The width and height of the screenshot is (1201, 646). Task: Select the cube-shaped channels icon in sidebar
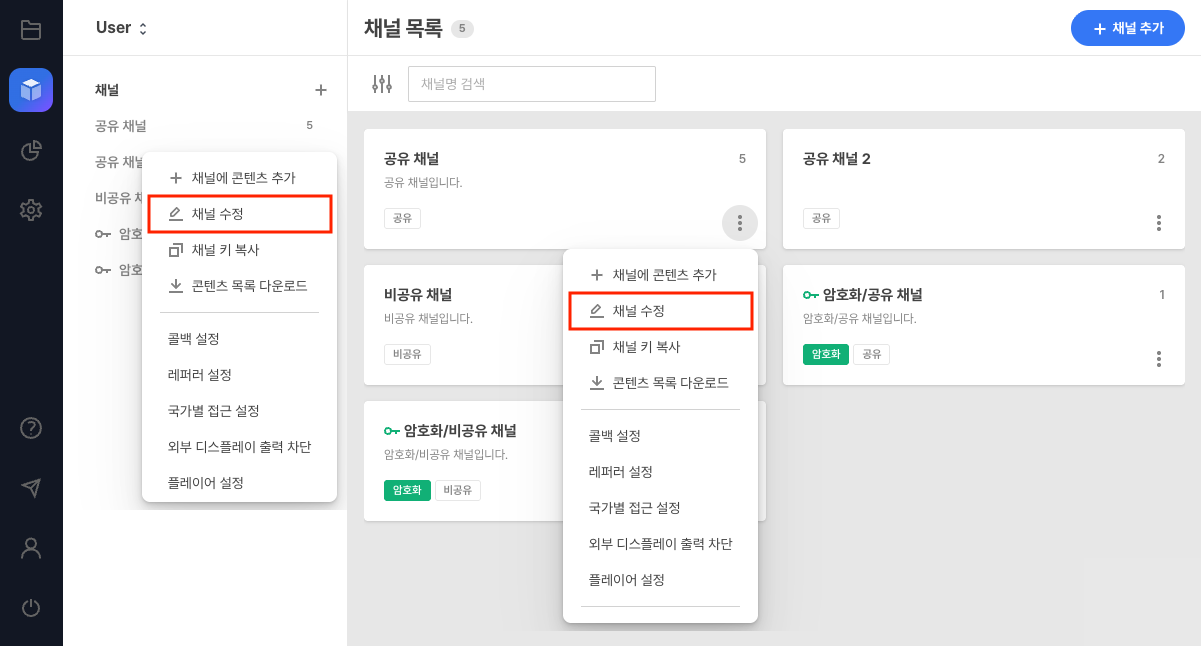point(31,90)
